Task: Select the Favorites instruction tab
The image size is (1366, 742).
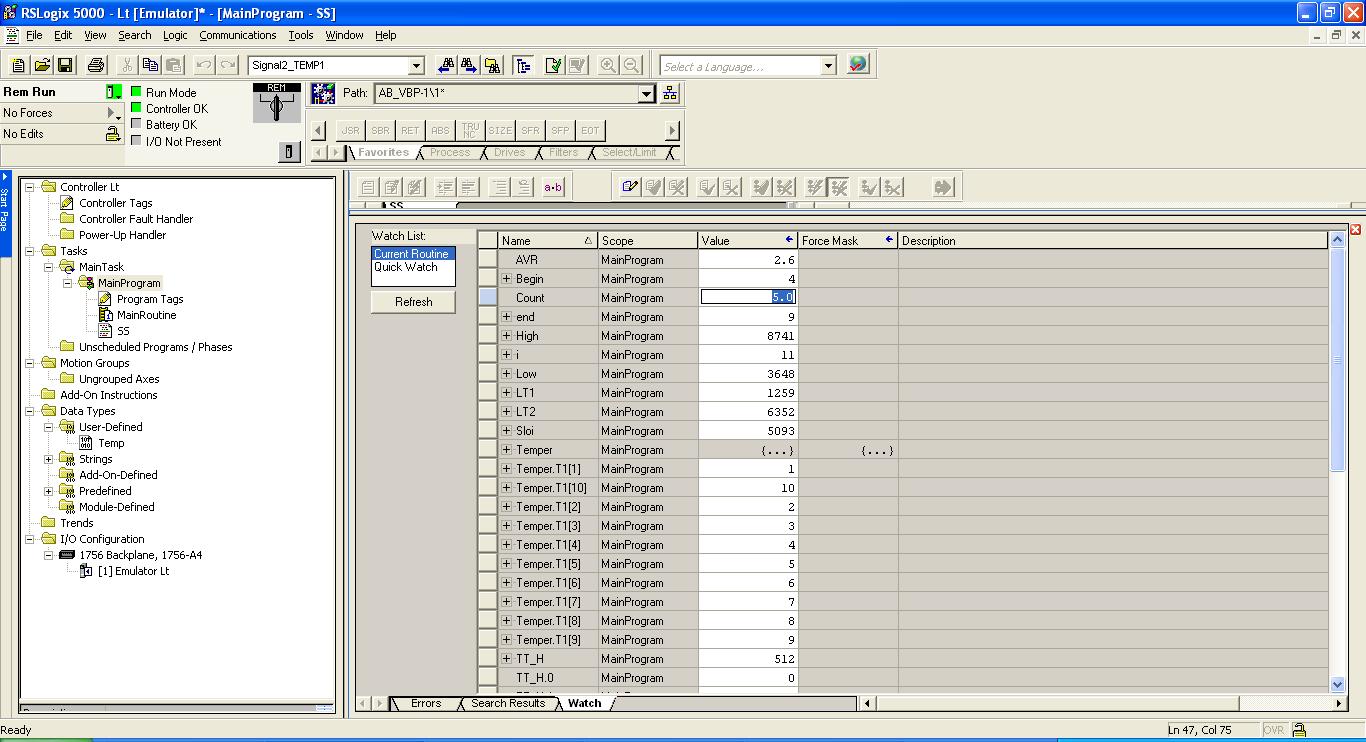Action: pyautogui.click(x=384, y=152)
